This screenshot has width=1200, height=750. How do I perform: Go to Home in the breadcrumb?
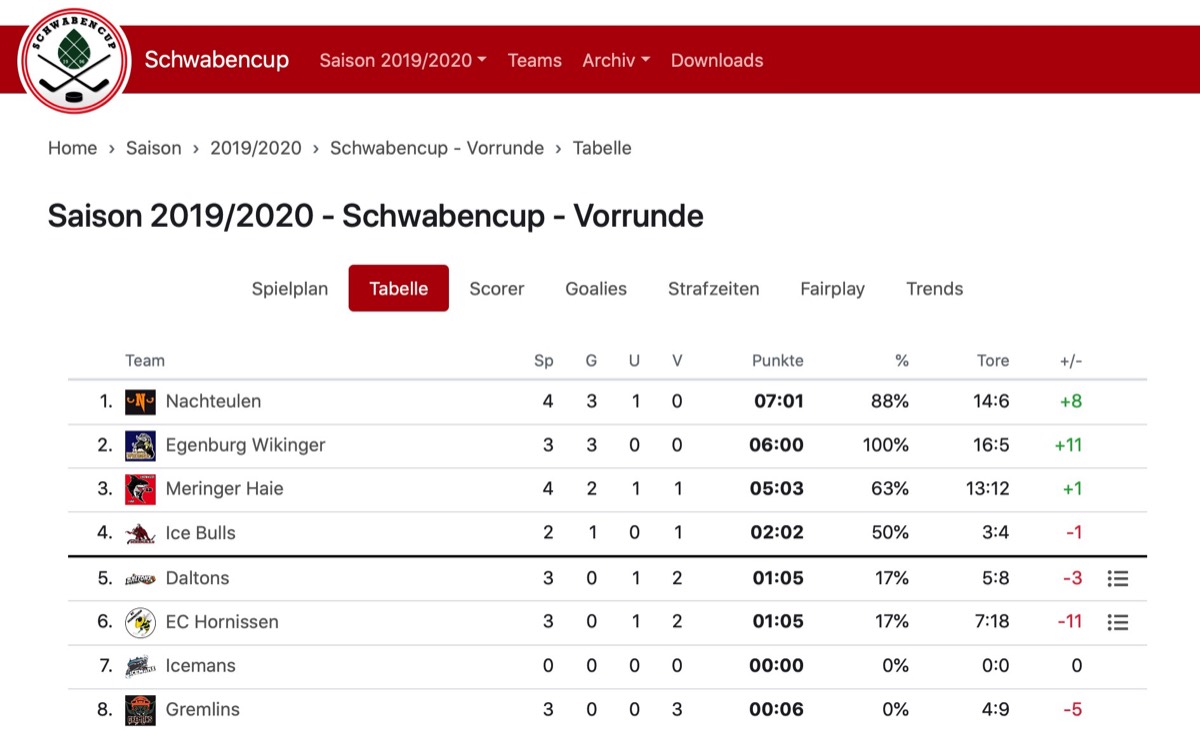coord(73,148)
